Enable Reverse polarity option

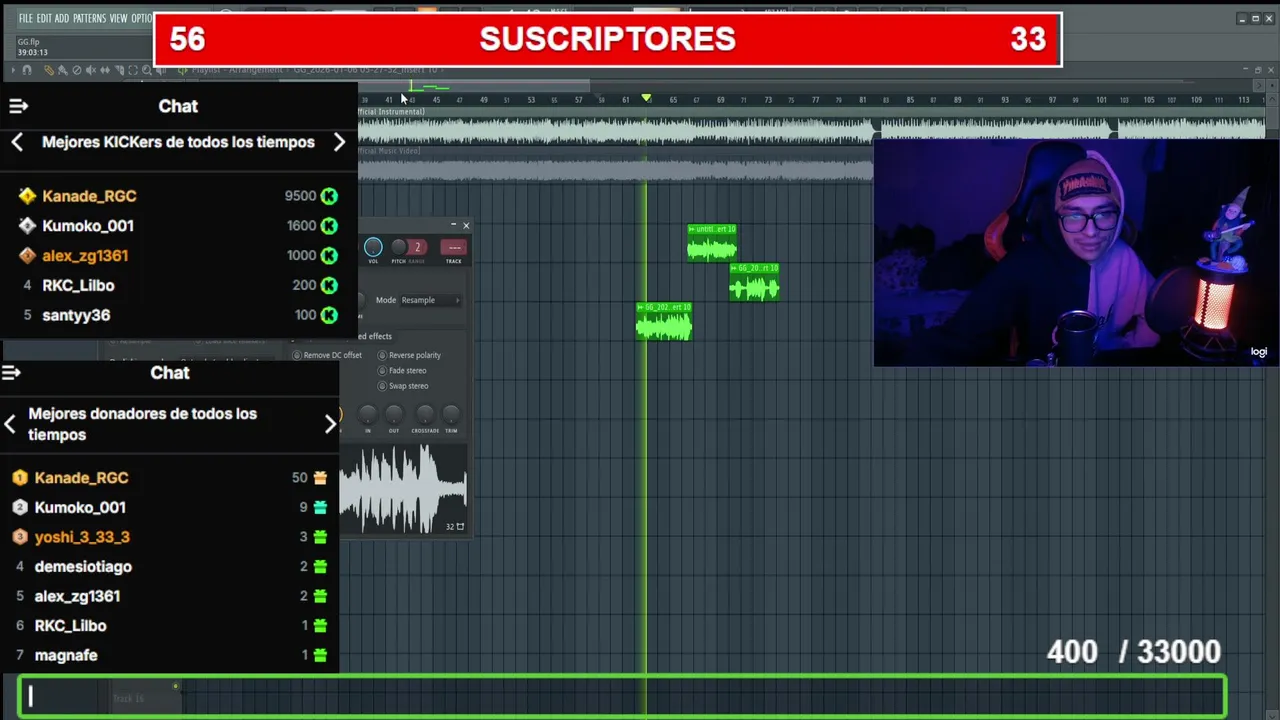(409, 355)
